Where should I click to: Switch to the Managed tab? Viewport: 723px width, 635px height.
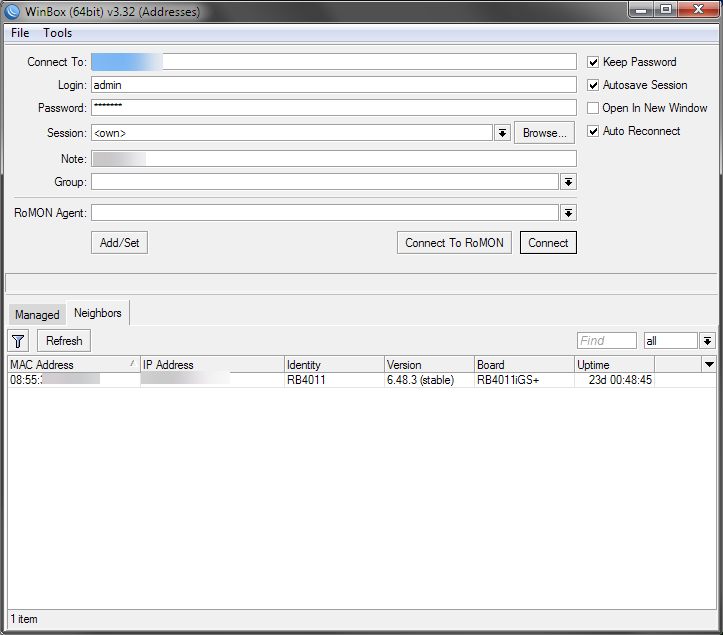(x=37, y=315)
